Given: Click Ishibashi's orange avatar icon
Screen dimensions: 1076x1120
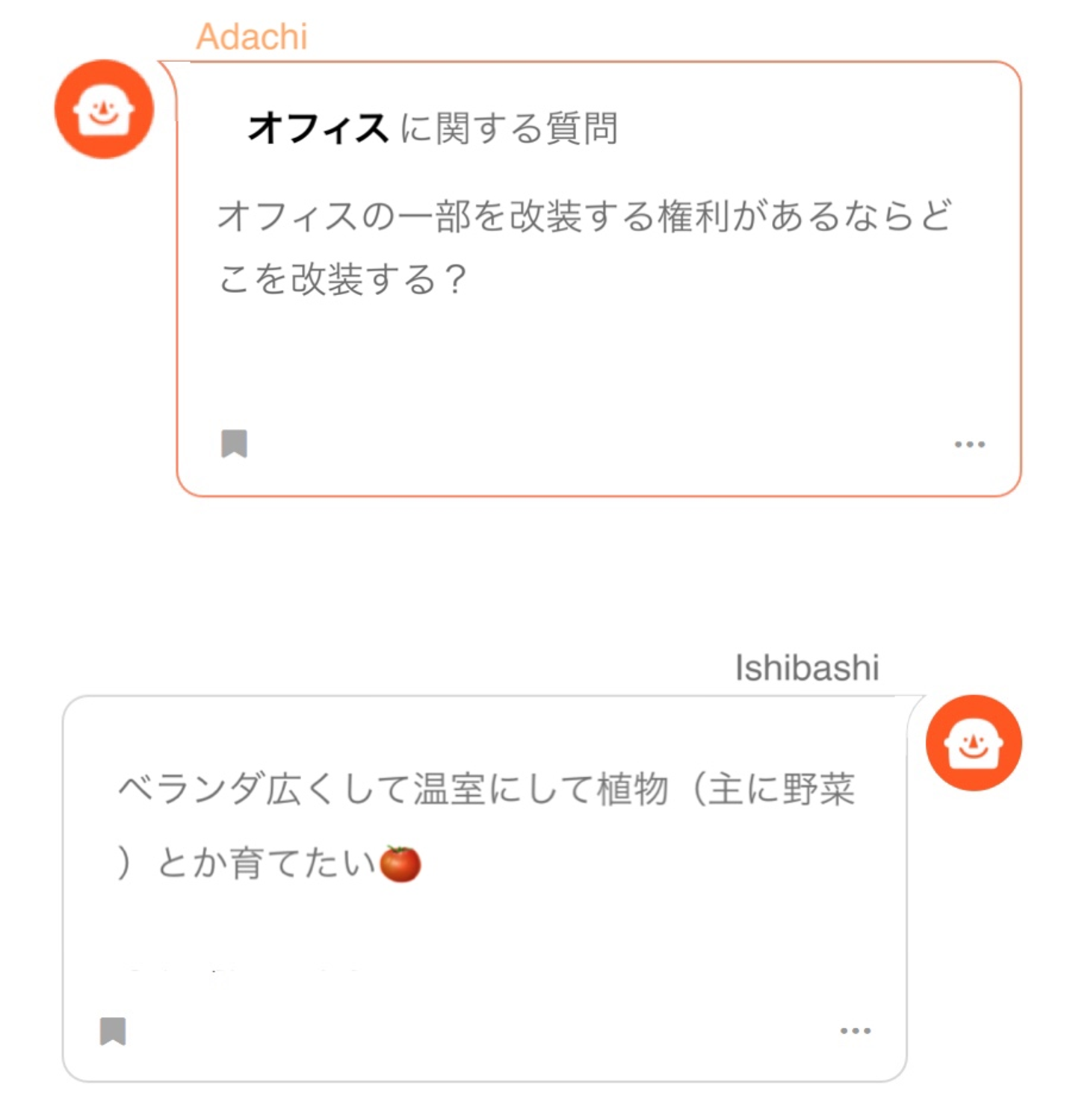Looking at the screenshot, I should pyautogui.click(x=973, y=743).
